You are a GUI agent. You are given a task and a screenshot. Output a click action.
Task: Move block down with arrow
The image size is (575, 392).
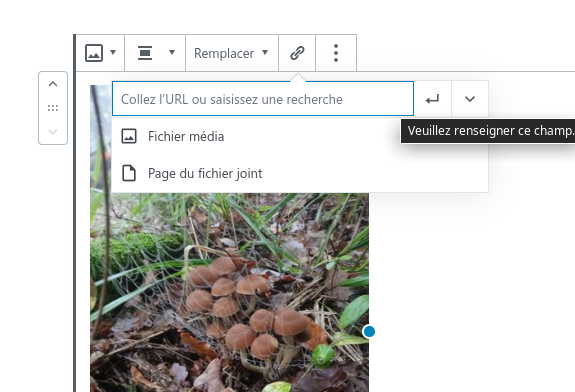(53, 132)
